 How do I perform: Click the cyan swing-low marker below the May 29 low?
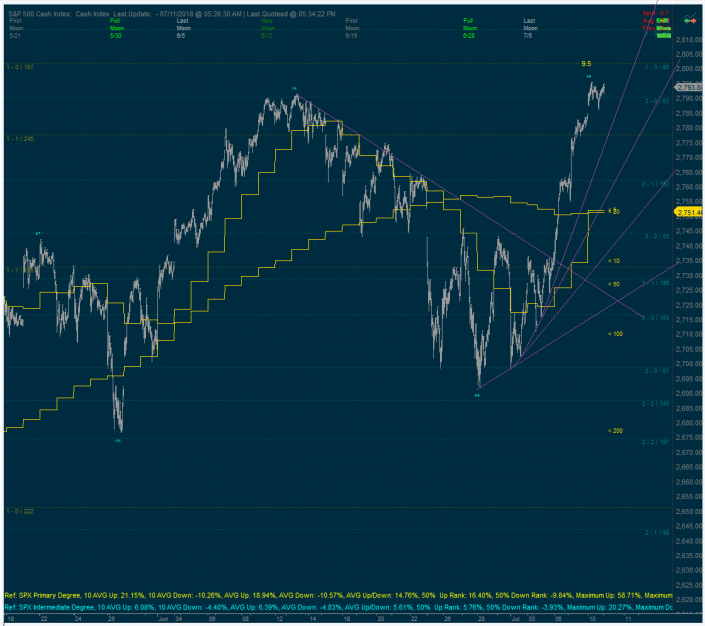pos(118,441)
